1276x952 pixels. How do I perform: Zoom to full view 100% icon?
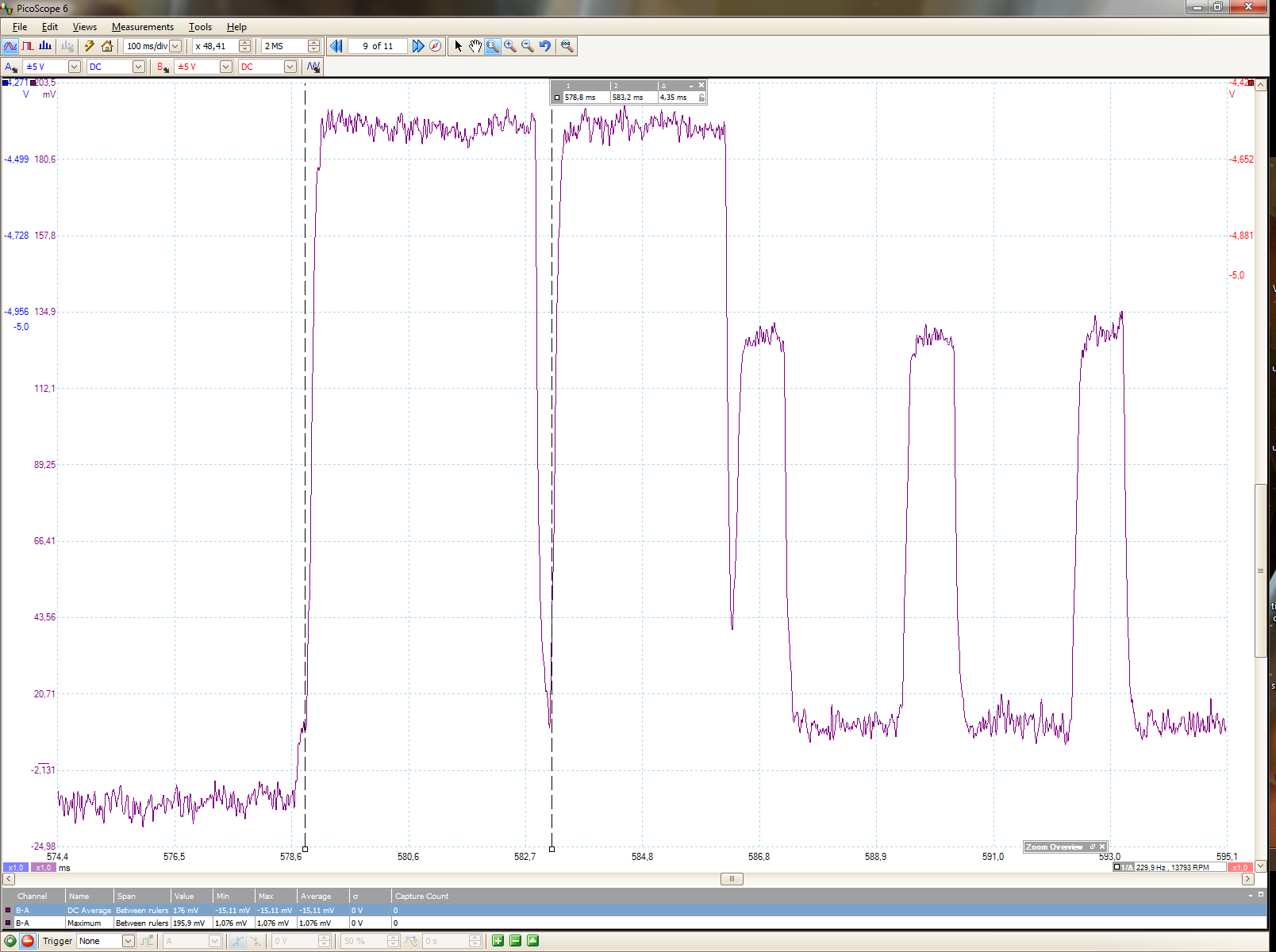[x=567, y=46]
